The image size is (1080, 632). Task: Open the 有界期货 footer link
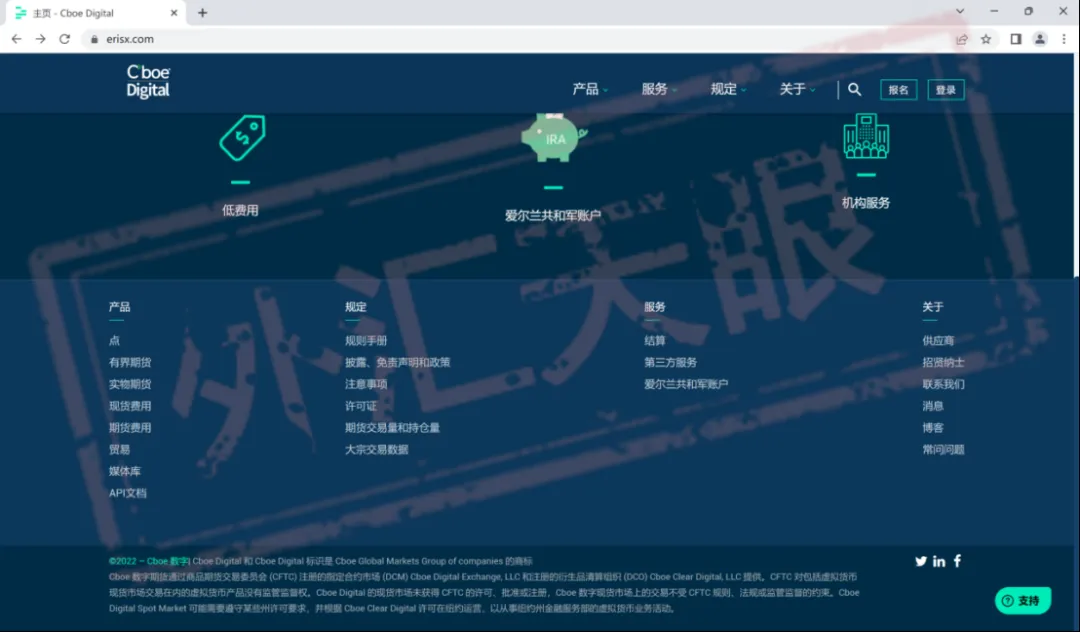point(129,362)
